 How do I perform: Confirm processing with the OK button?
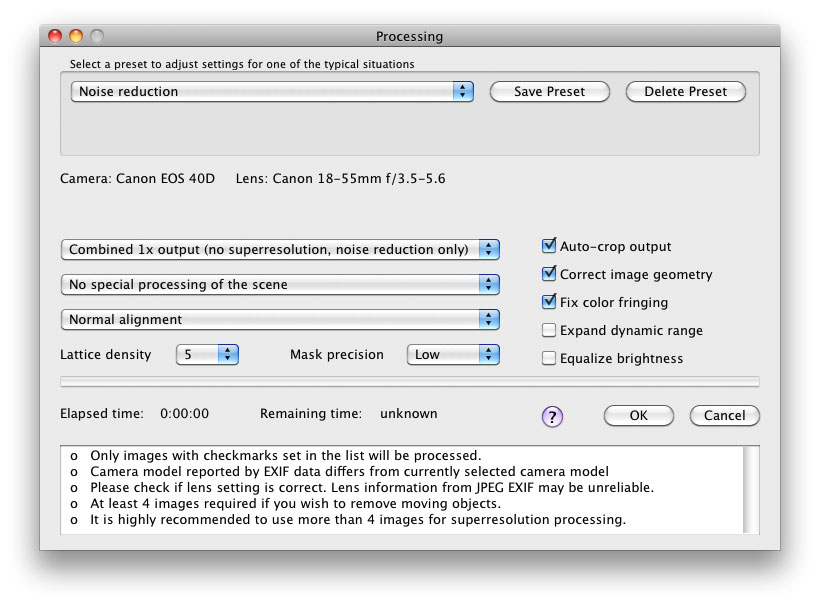(x=639, y=416)
